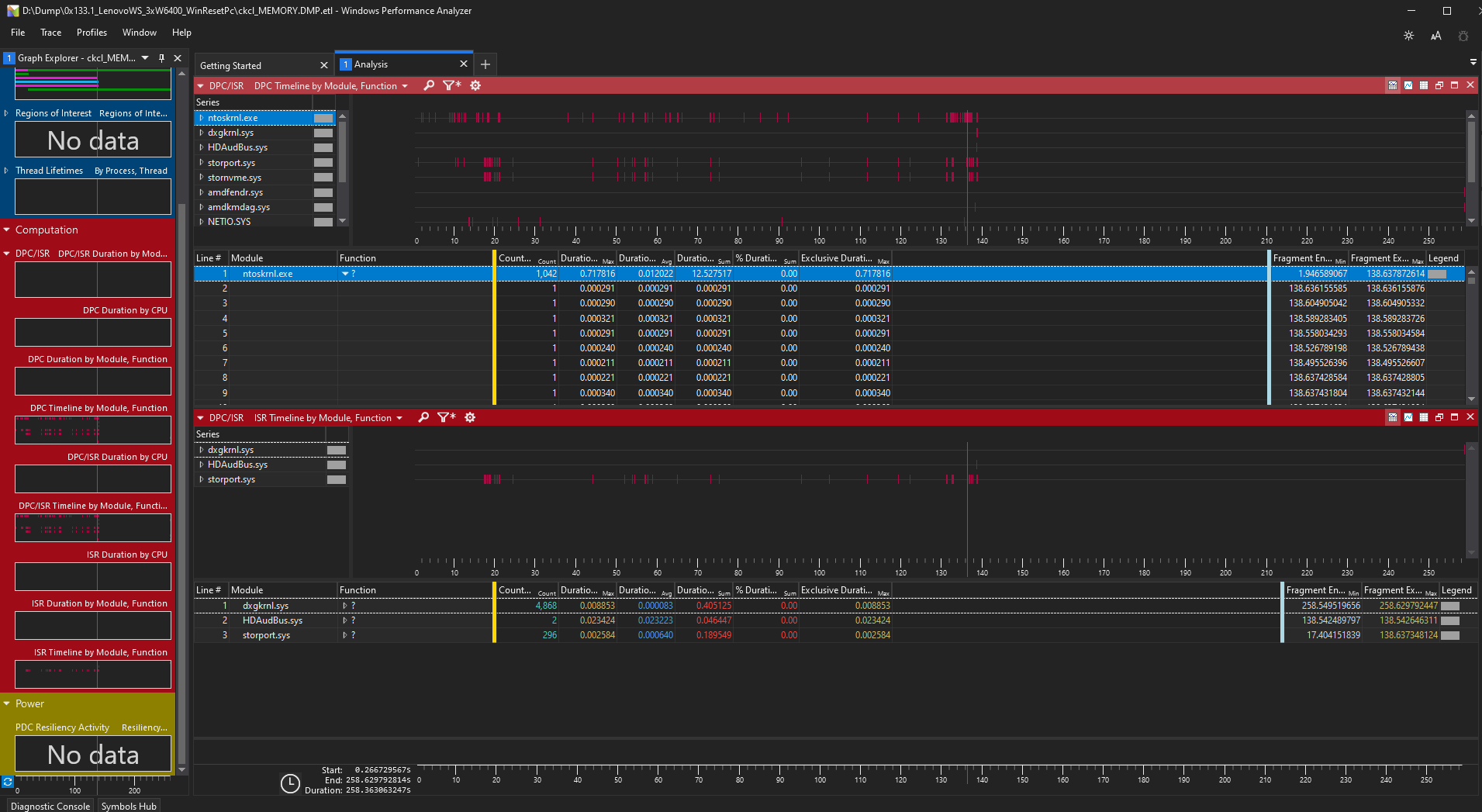Switch ISR Timeline panel to table-only view
Image resolution: width=1482 pixels, height=812 pixels.
tap(1424, 417)
